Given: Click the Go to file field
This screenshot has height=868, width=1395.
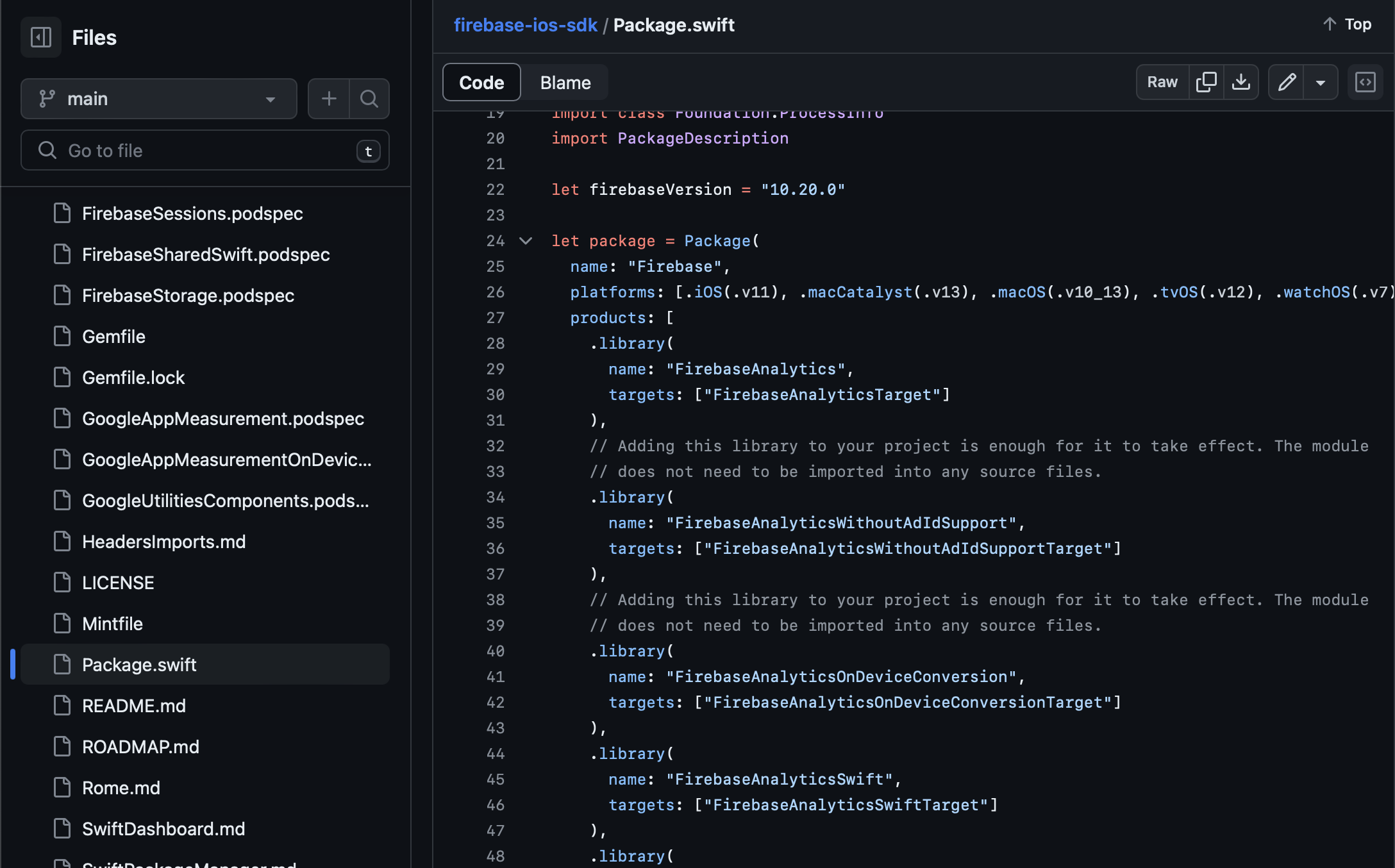Looking at the screenshot, I should (x=205, y=151).
